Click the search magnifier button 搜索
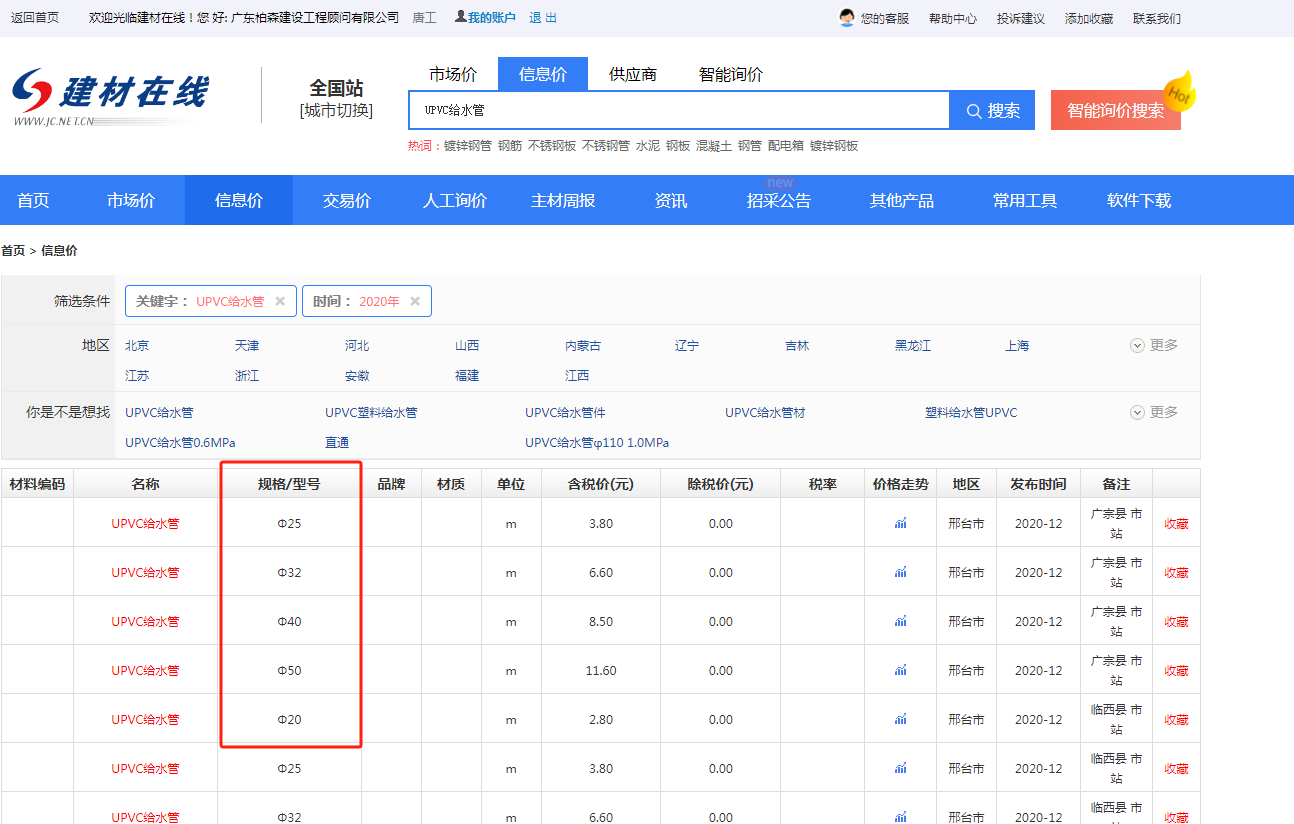This screenshot has width=1294, height=824. [x=994, y=111]
